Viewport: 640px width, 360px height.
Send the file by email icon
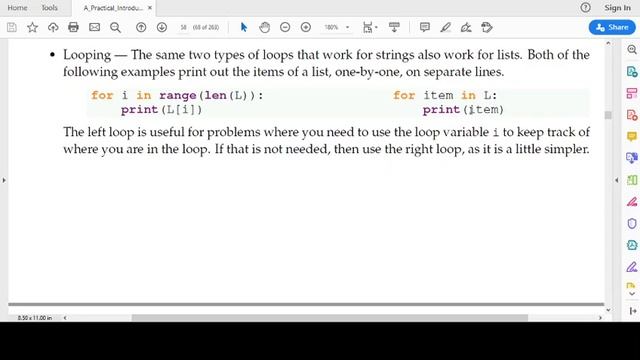click(94, 27)
